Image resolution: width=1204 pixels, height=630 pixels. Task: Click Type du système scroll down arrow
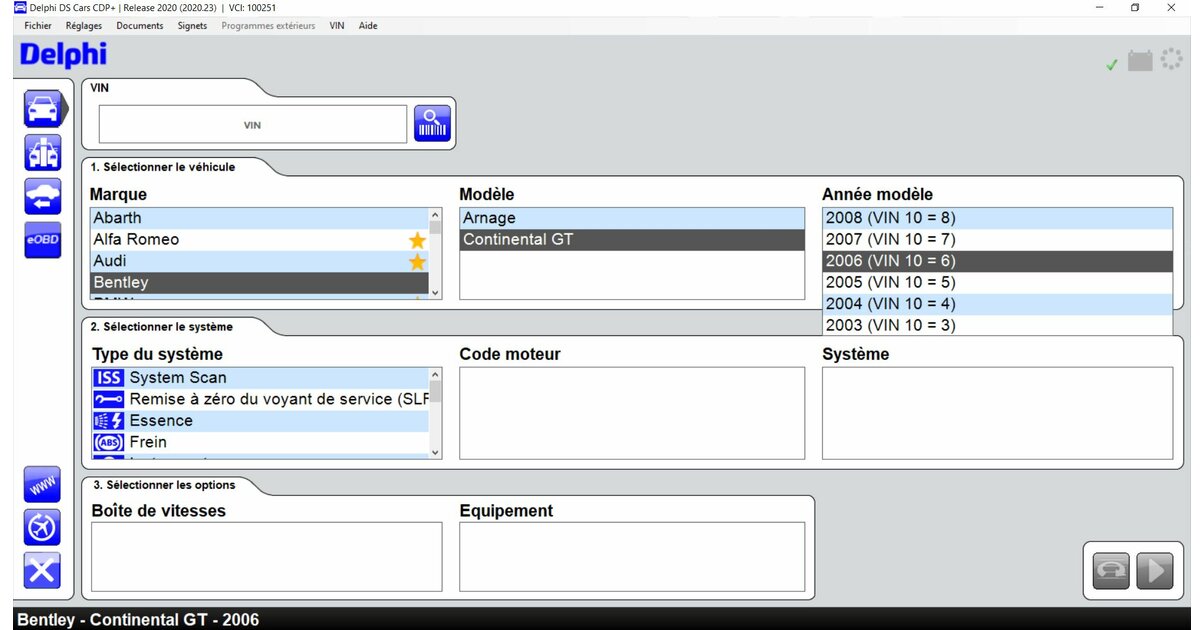[x=435, y=452]
